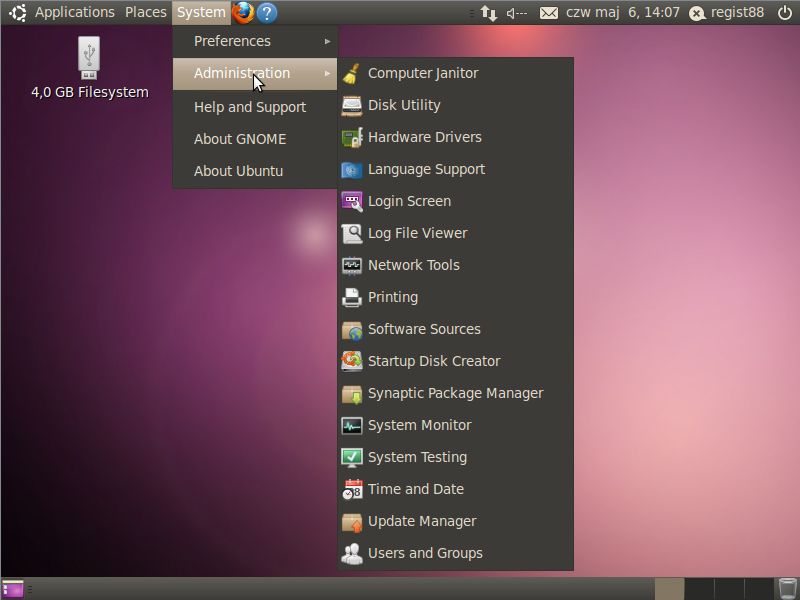Launch System Testing text entry
Screen dimensions: 800x600
(x=417, y=458)
